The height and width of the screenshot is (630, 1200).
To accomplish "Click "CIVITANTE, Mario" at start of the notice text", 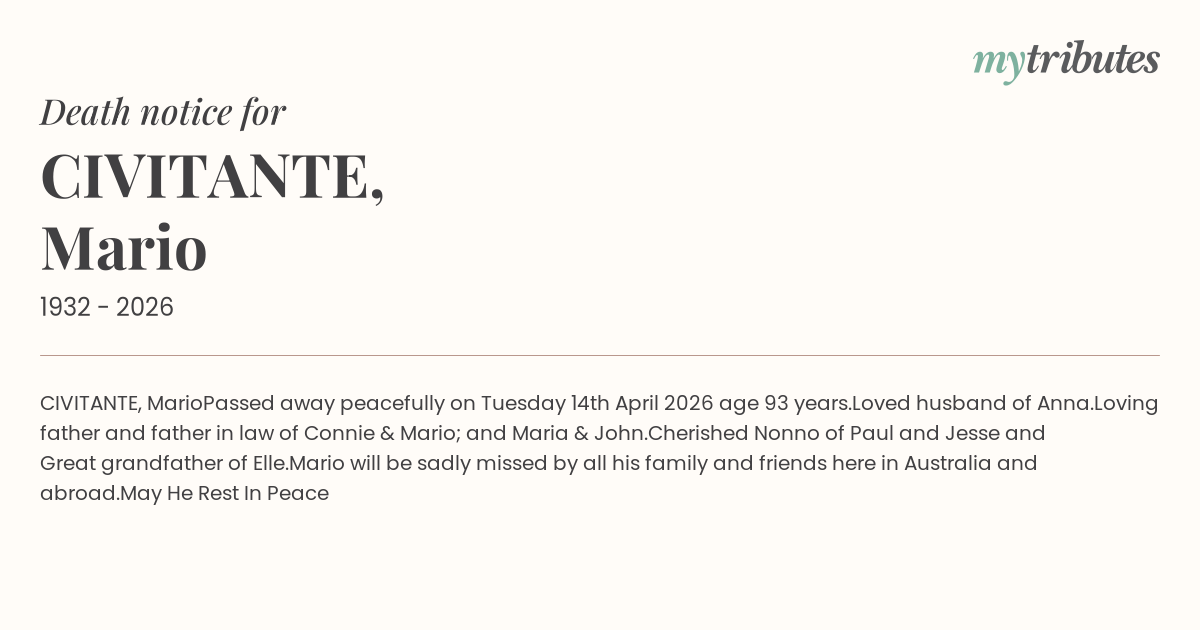I will [121, 404].
